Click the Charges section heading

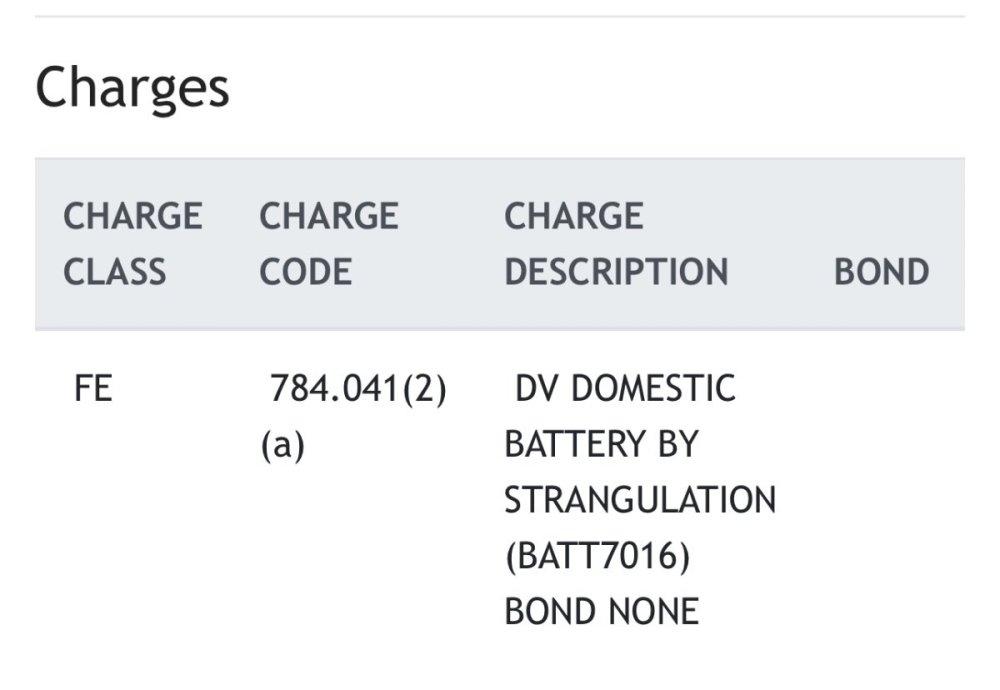pyautogui.click(x=132, y=88)
